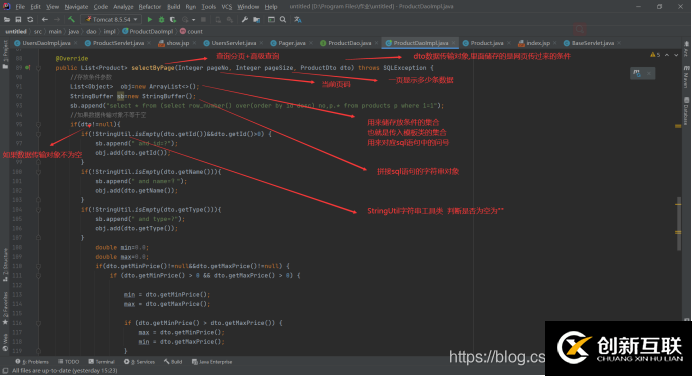Click the Stop square icon
The image size is (692, 376).
pos(203,19)
